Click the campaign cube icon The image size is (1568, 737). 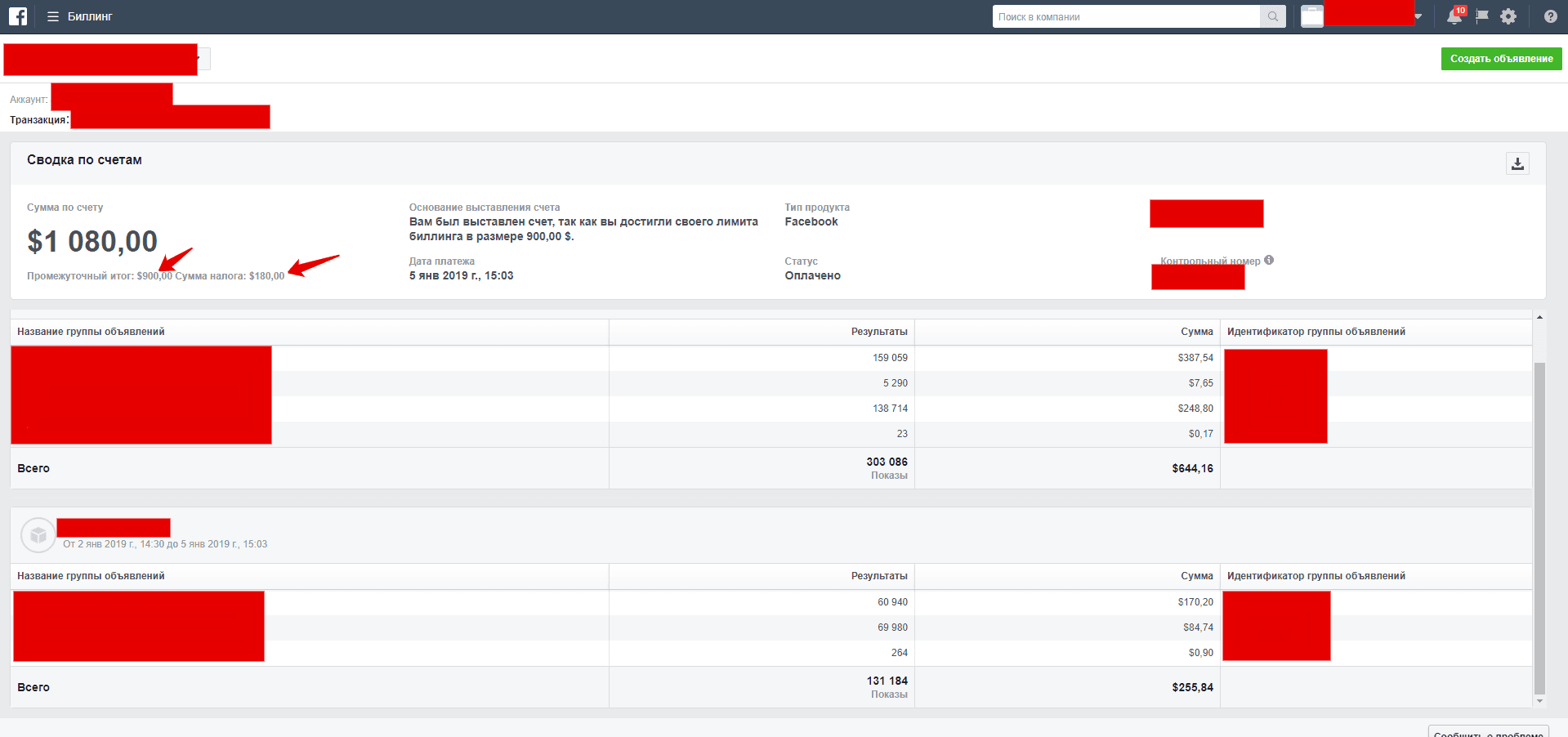coord(38,535)
